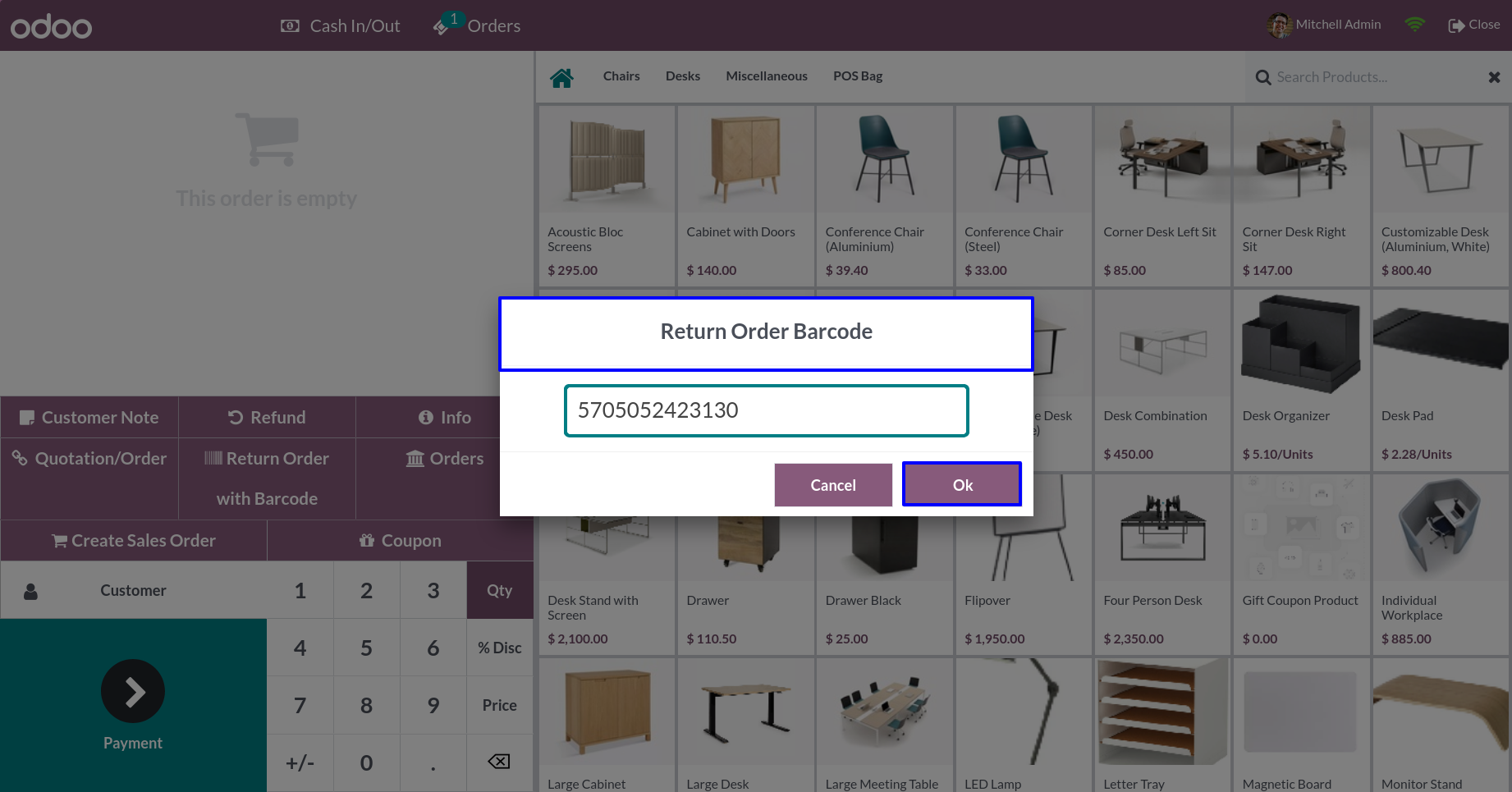Image resolution: width=1512 pixels, height=792 pixels.
Task: Tap numpad key 2
Action: pos(367,590)
